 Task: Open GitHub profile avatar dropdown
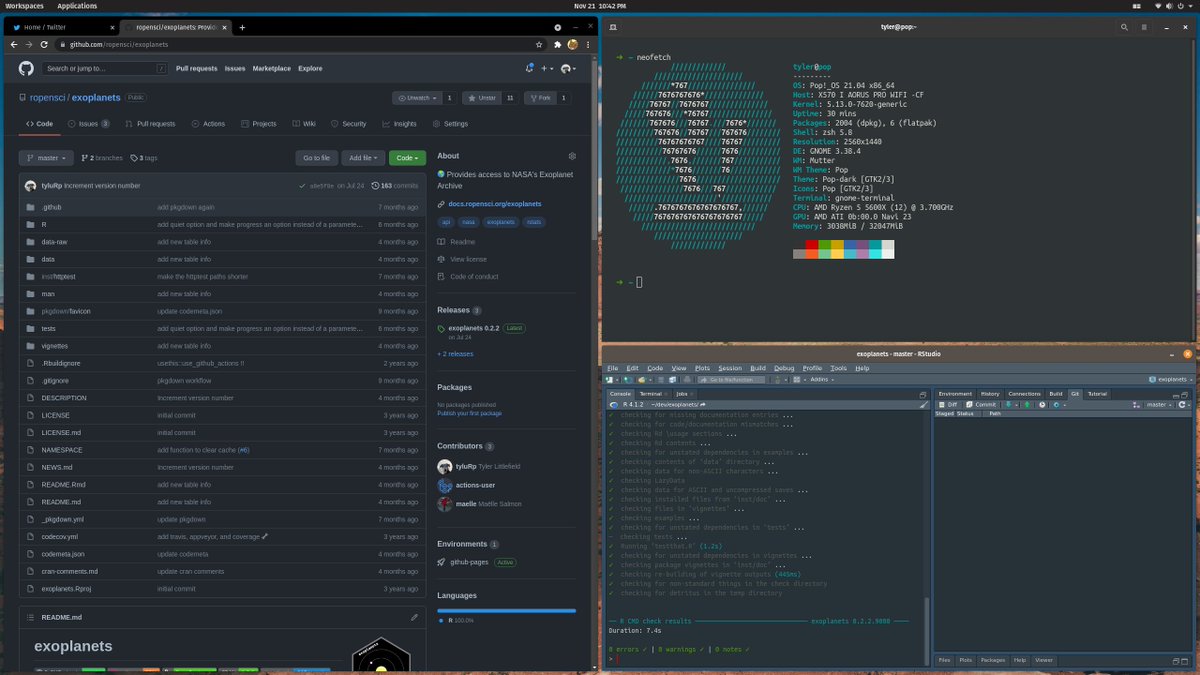tap(568, 68)
